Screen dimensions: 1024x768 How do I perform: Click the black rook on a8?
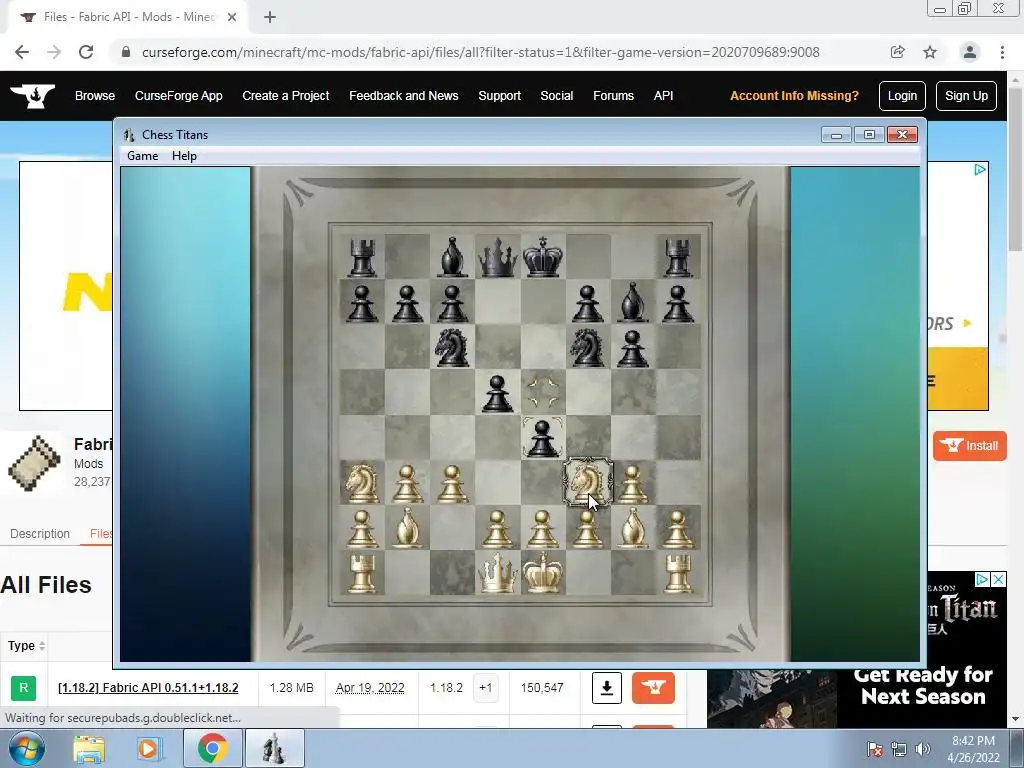point(362,259)
